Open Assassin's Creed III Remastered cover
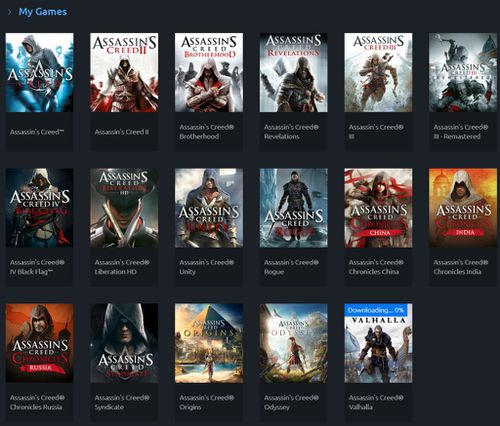Viewport: 500px width, 426px height. (x=463, y=72)
